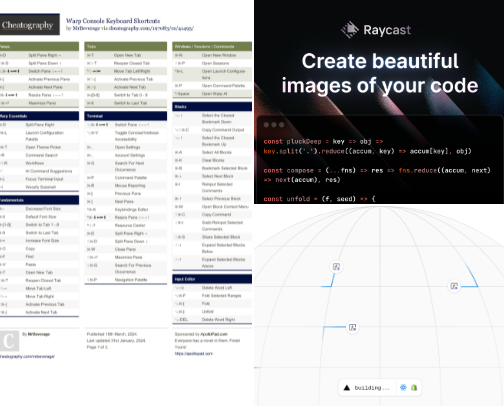Click the Command Search row
This screenshot has width=504, height=406.
[39, 155]
